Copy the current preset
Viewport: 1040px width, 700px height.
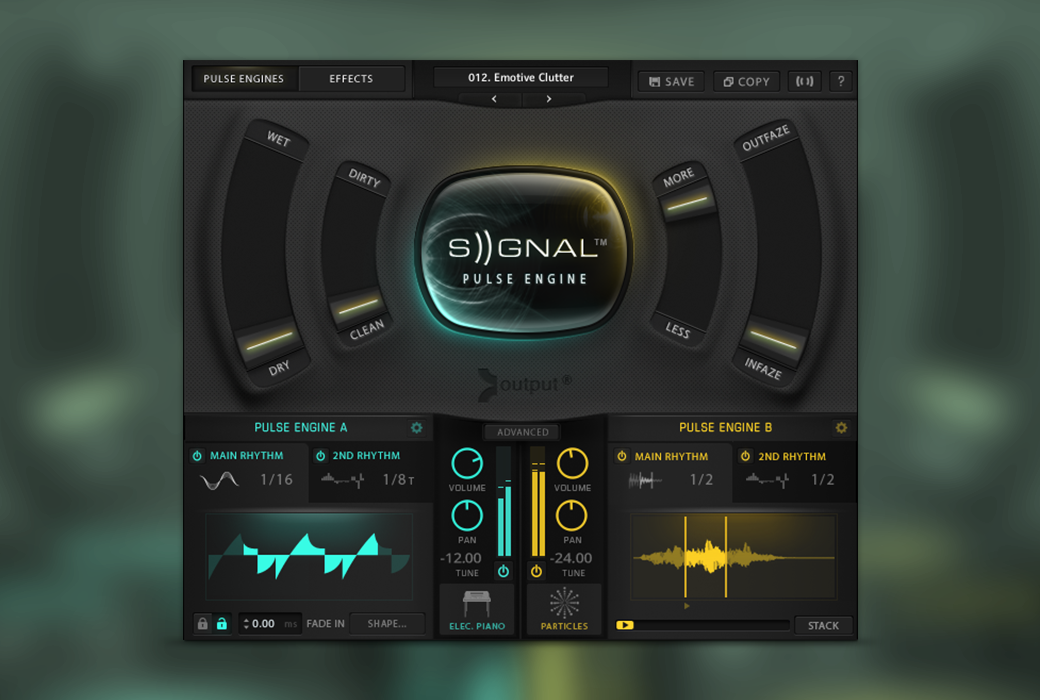pos(746,82)
